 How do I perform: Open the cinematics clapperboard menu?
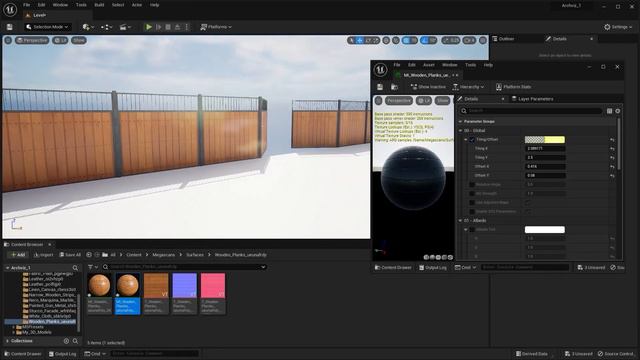tap(125, 27)
